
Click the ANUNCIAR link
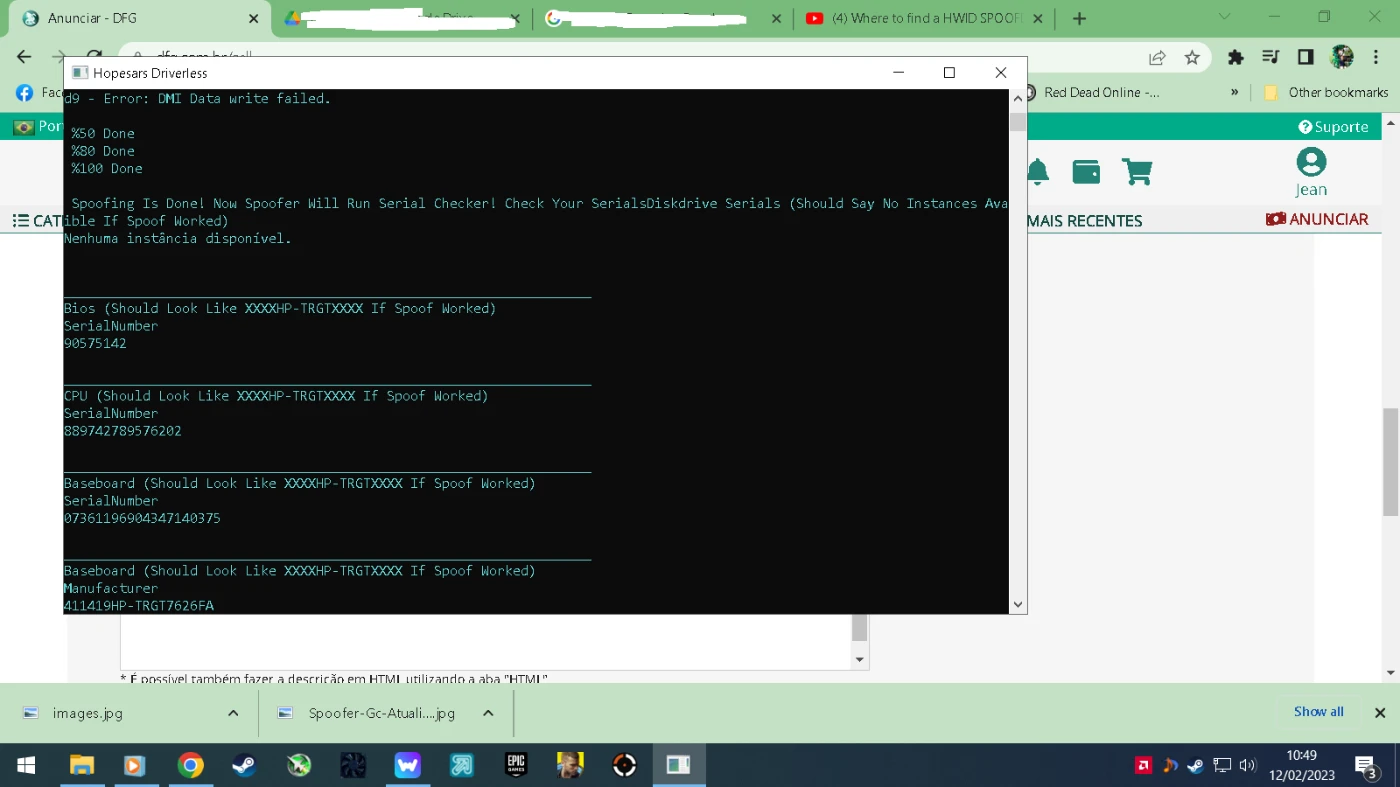[x=1317, y=220]
